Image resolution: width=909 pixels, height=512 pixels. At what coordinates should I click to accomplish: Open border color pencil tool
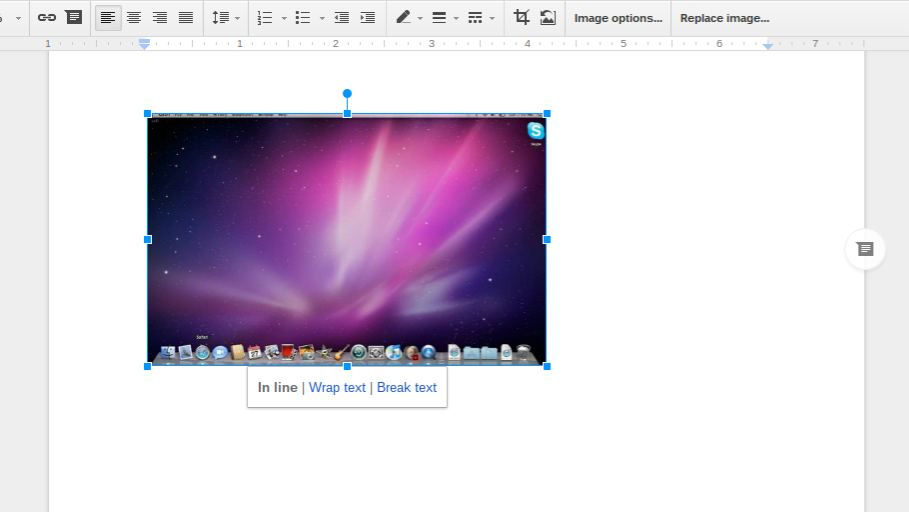403,17
